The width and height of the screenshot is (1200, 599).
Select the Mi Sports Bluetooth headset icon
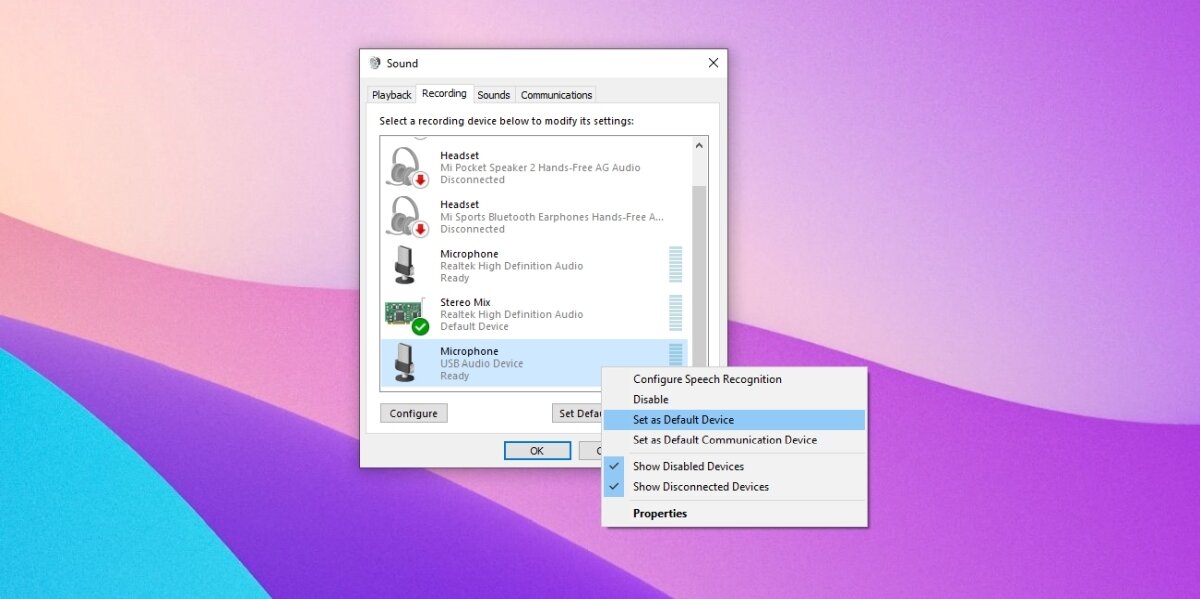(405, 215)
